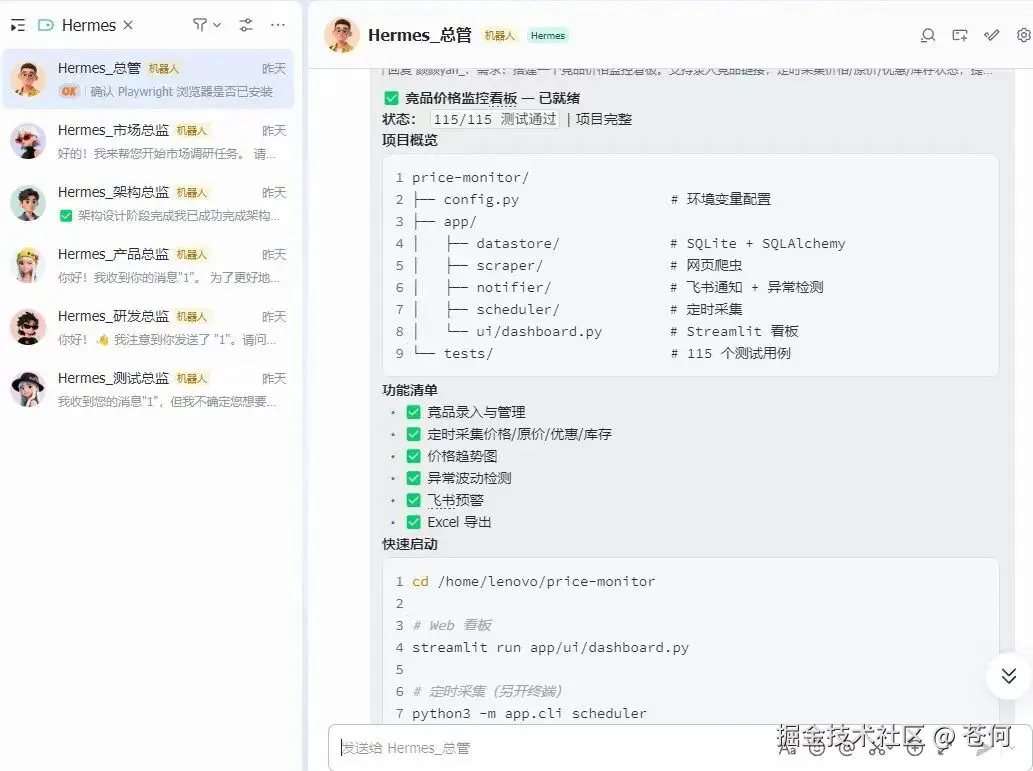The height and width of the screenshot is (771, 1033).
Task: Toggle the 'Excel 导出' checklist item
Action: pyautogui.click(x=413, y=521)
